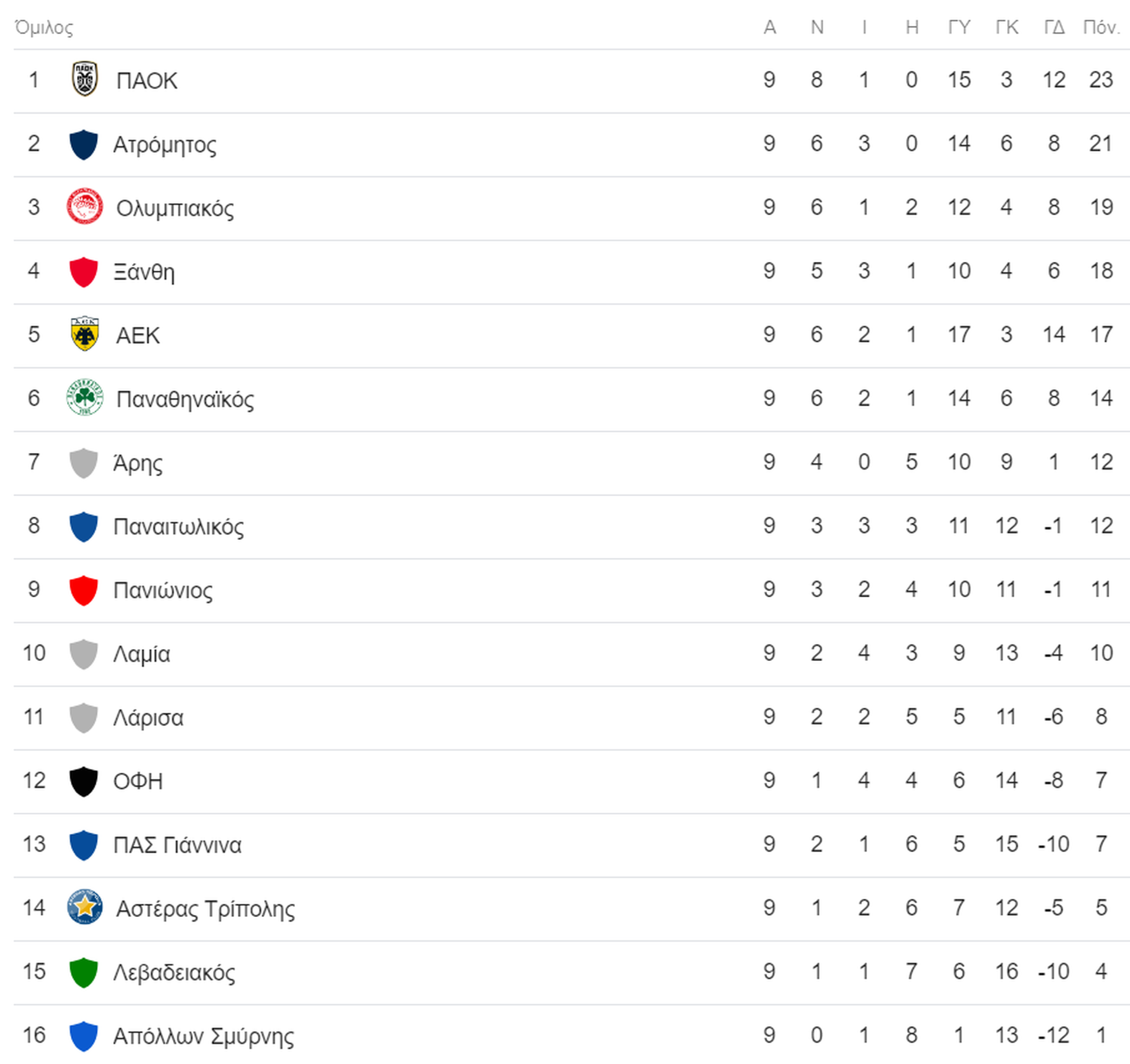Click the ΑΕΚ yellow eagle crest
The width and height of the screenshot is (1130, 1064).
85,334
